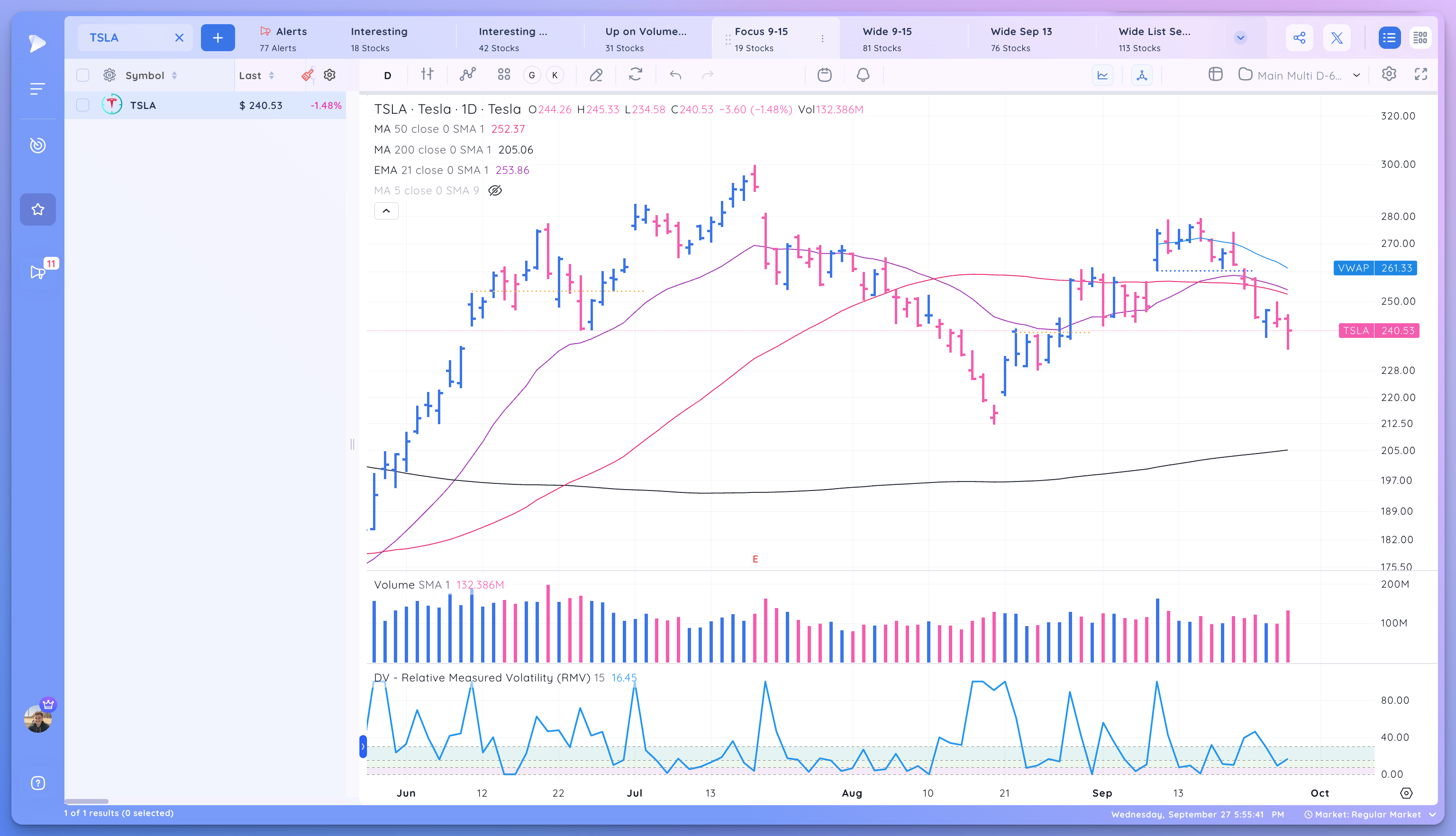Open the user profile avatar
The width and height of the screenshot is (1456, 836).
tap(38, 719)
